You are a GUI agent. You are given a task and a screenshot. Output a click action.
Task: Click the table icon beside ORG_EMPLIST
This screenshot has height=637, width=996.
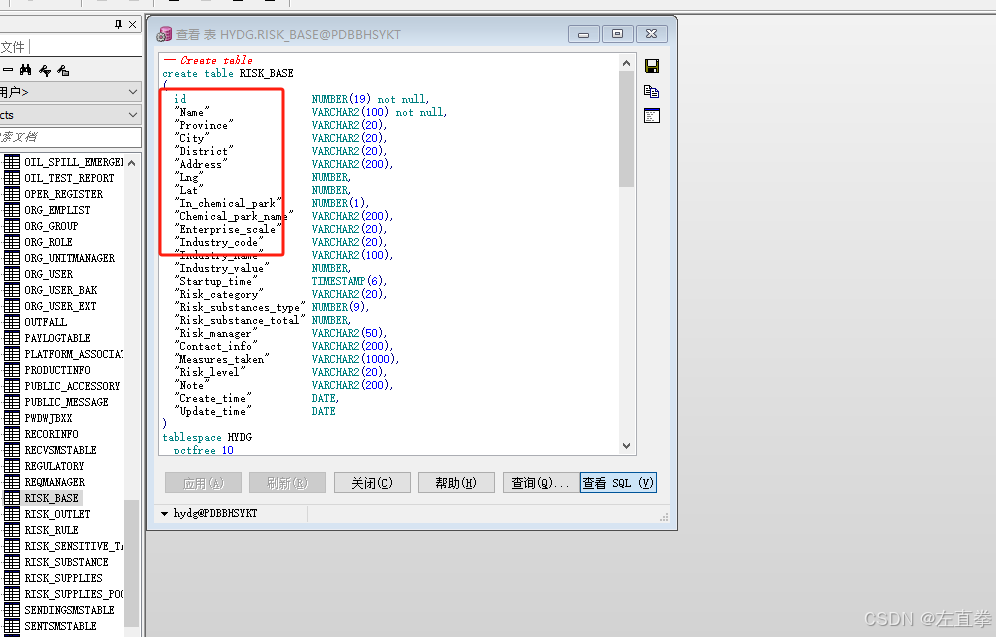12,210
